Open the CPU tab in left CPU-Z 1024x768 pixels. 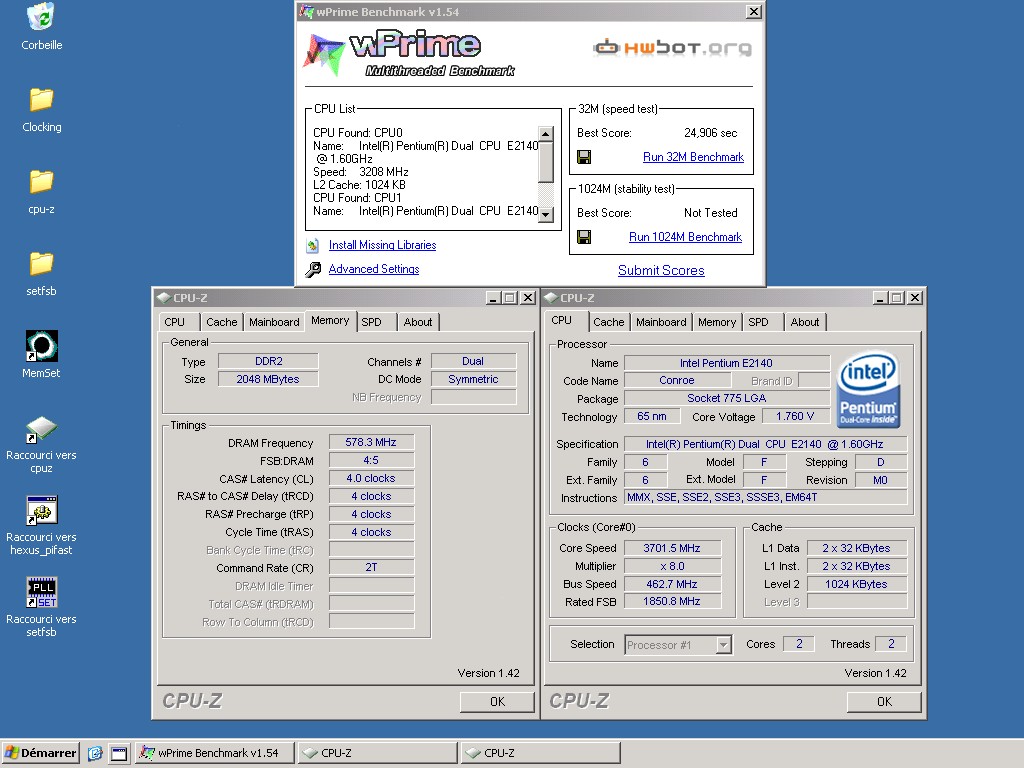(174, 322)
